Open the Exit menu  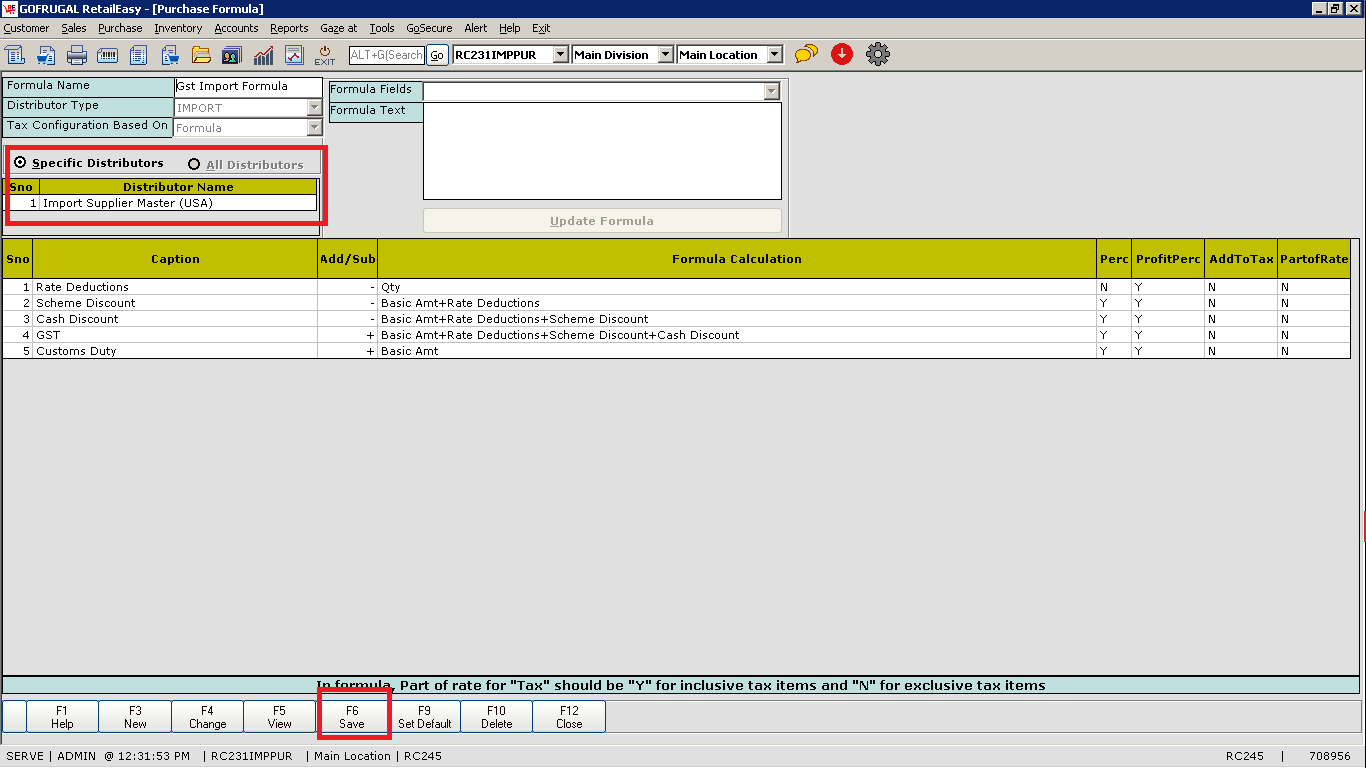541,28
